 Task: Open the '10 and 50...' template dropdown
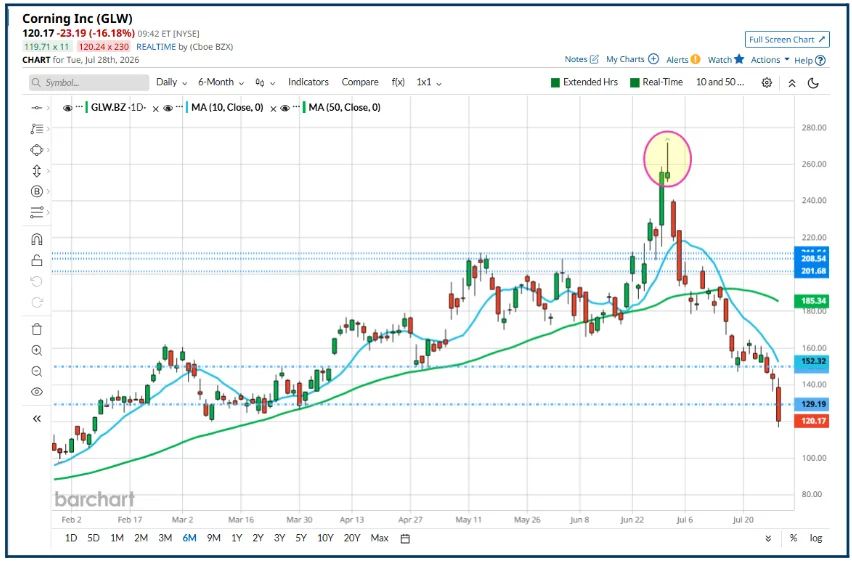pos(720,82)
